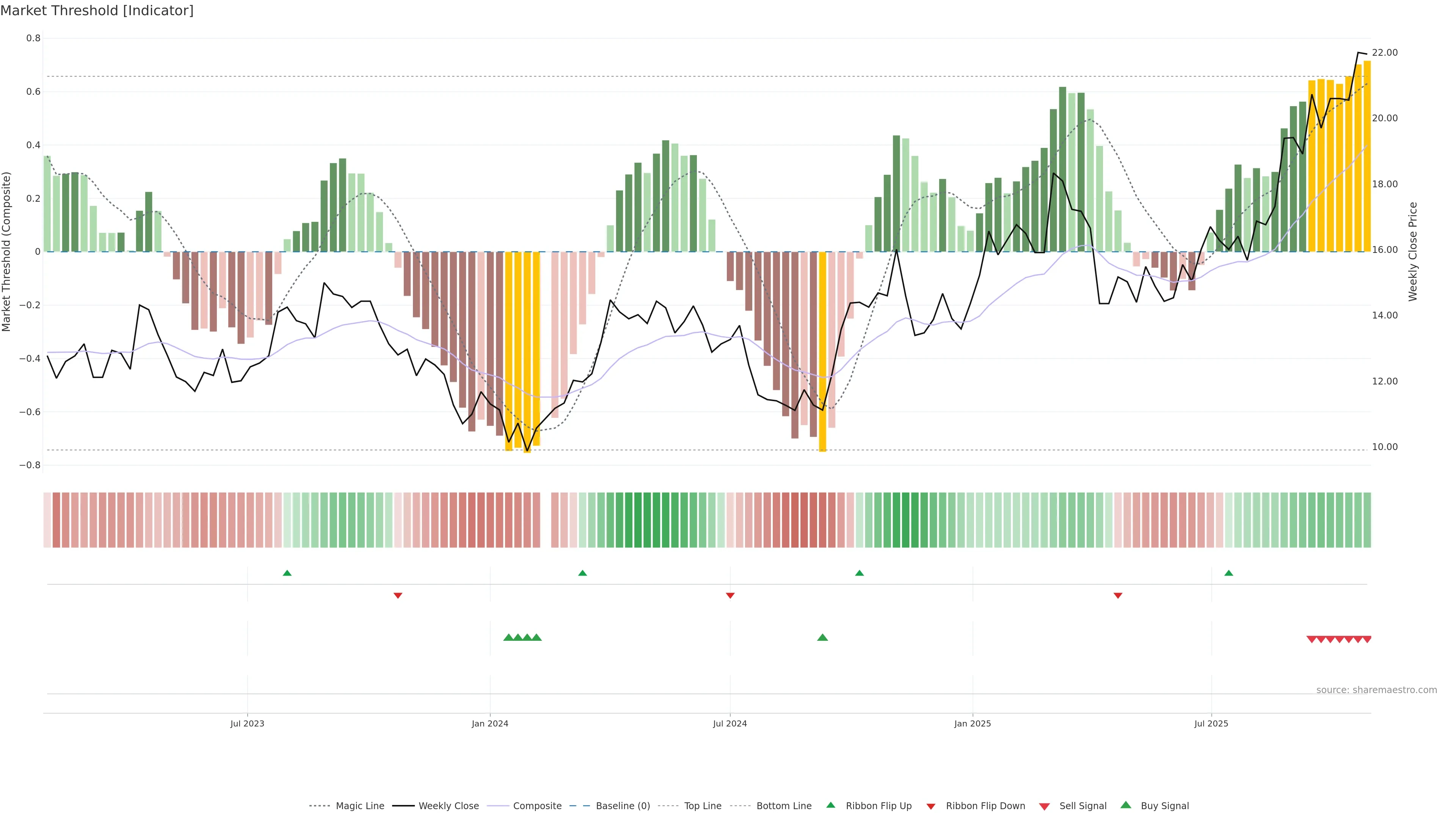Click the Ribbon Flip Up legend triangle
This screenshot has height=819, width=1456.
(x=830, y=805)
